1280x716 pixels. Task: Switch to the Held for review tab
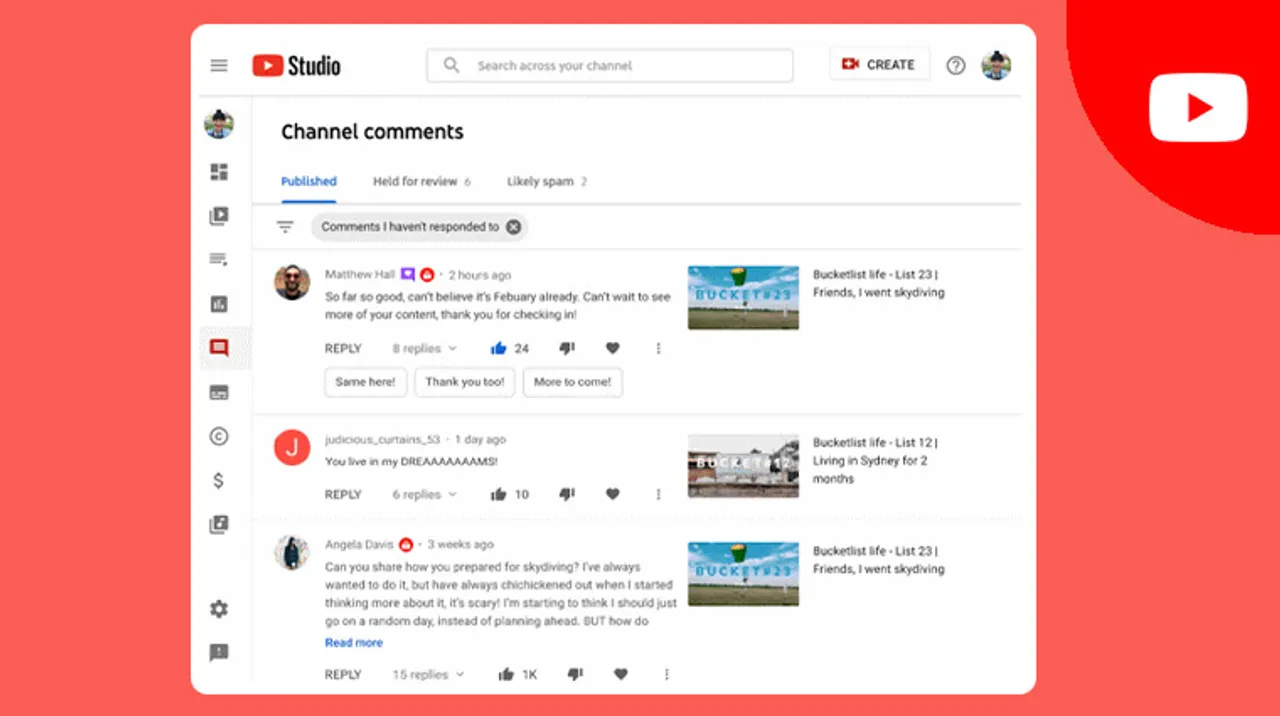(x=422, y=181)
